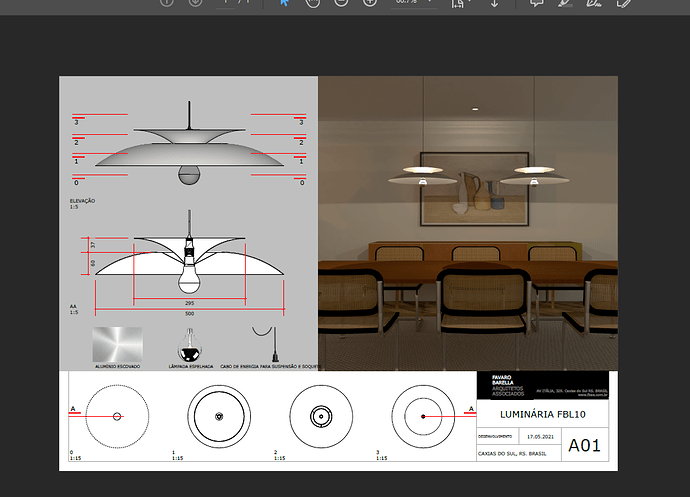Click the ALUMÍNIO ESCOVADO caption

click(117, 366)
